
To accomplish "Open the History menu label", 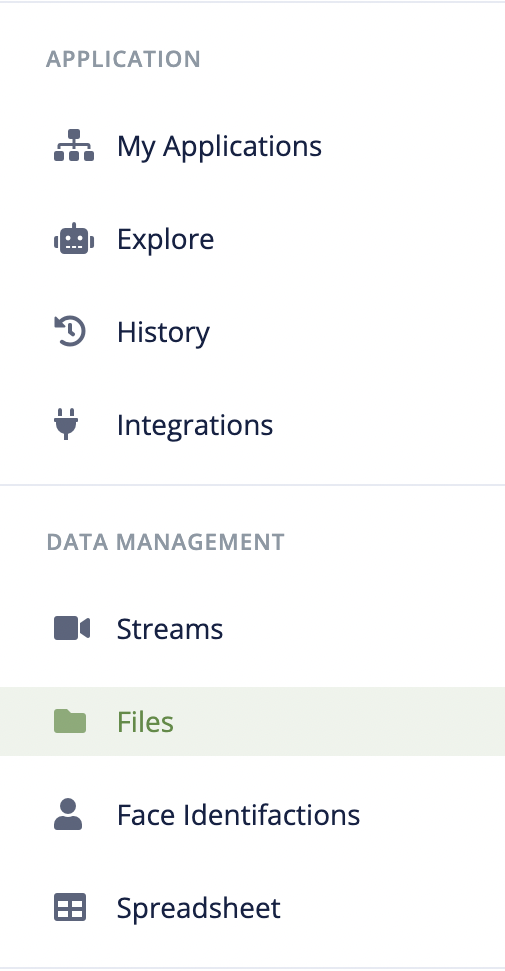I will tap(164, 333).
